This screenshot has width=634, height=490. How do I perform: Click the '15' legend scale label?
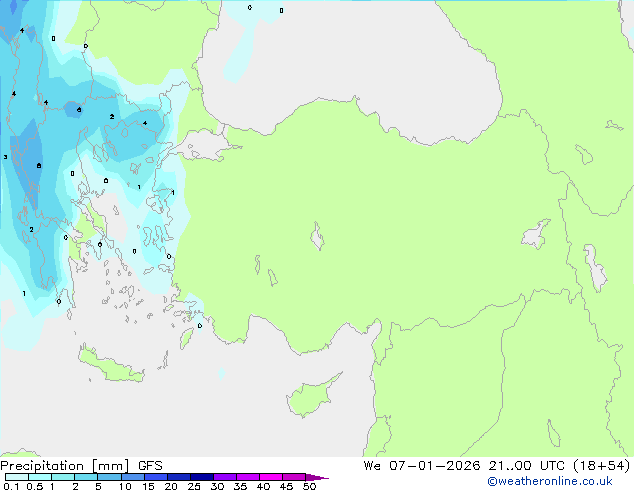148,486
